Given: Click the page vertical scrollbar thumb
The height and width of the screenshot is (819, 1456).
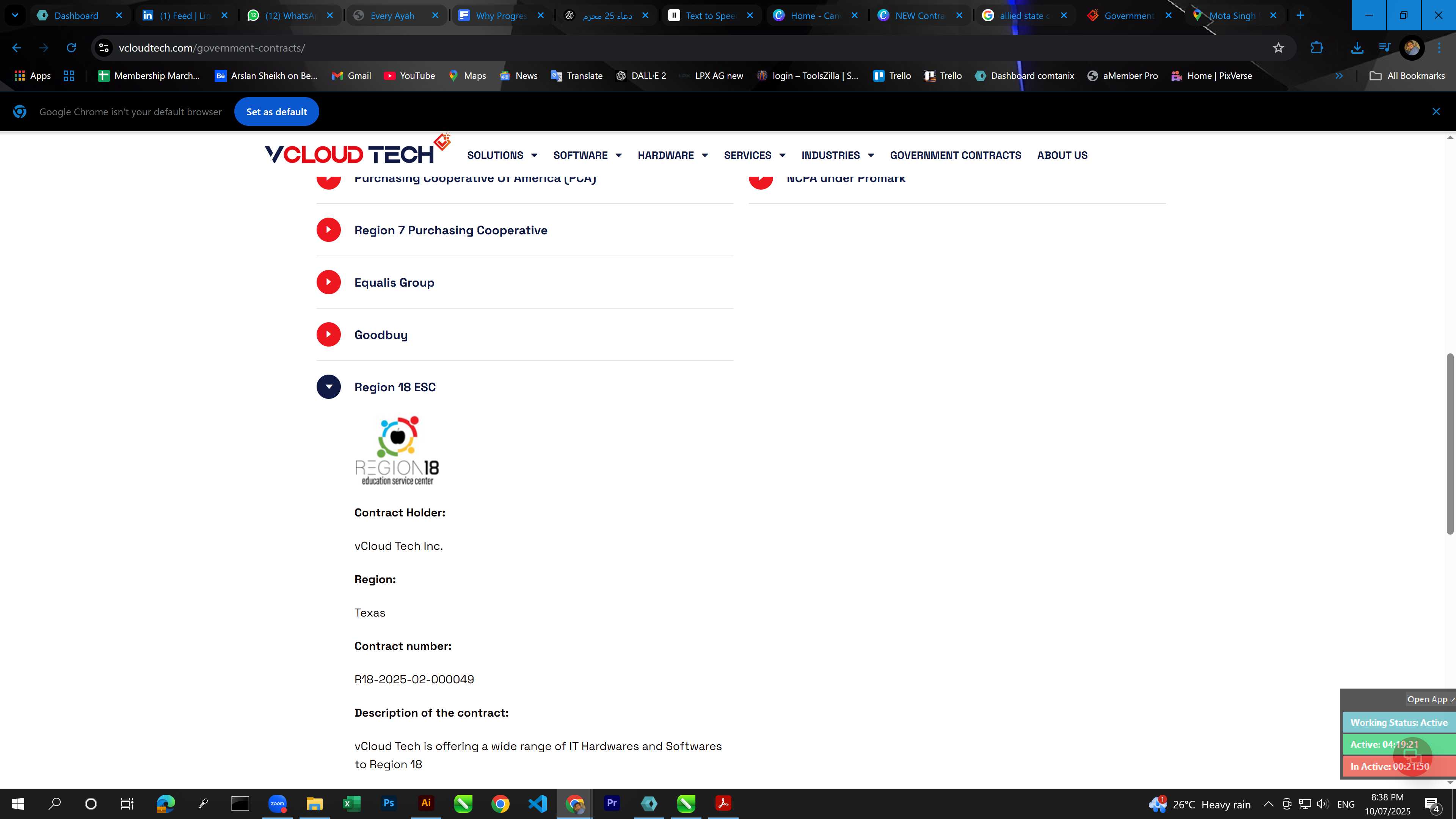Looking at the screenshot, I should pos(1450,444).
